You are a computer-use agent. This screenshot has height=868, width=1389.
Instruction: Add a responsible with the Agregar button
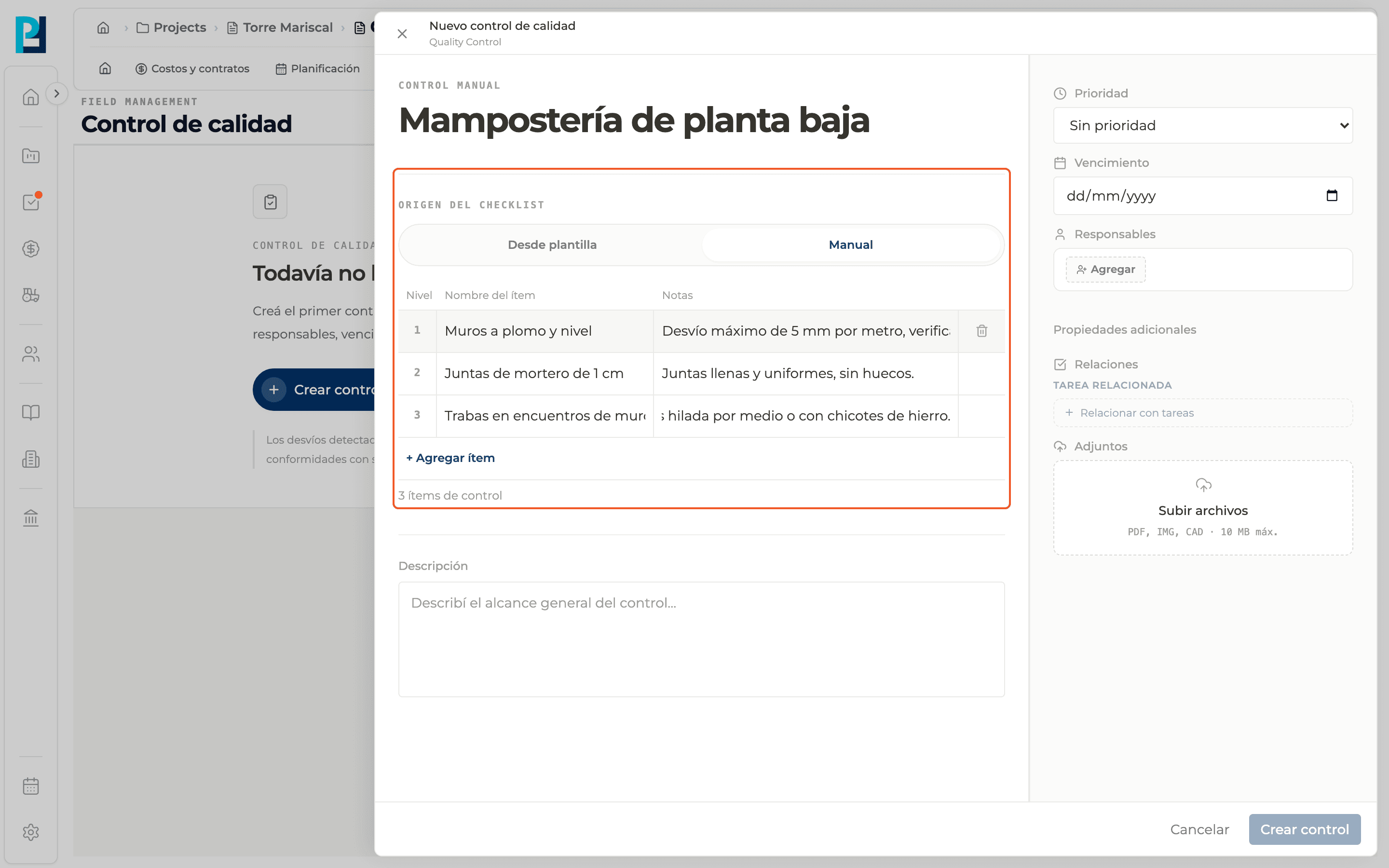pos(1105,270)
